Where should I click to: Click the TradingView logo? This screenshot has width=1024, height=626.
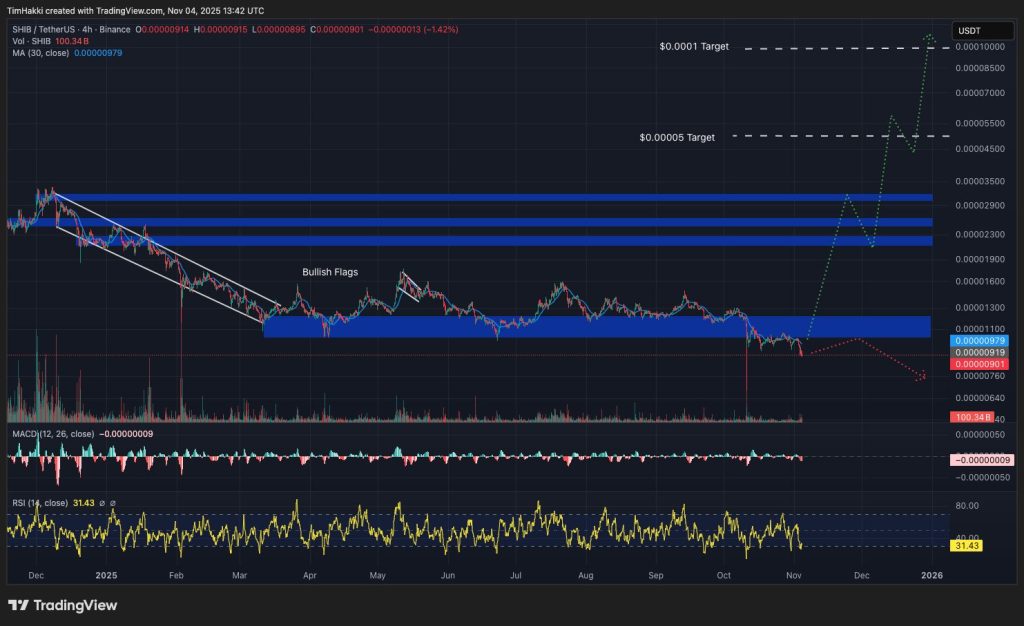[x=60, y=605]
